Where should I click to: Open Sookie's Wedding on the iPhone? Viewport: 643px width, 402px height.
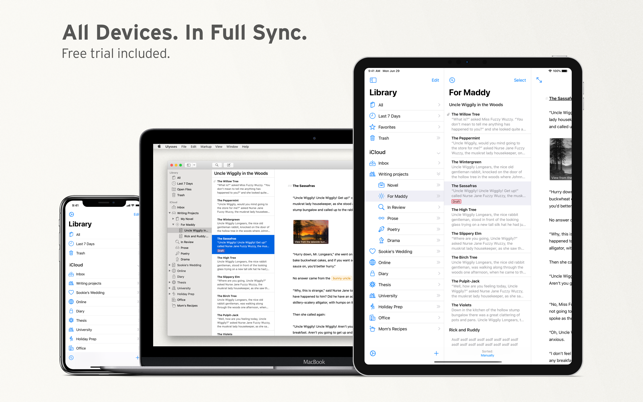(x=103, y=293)
